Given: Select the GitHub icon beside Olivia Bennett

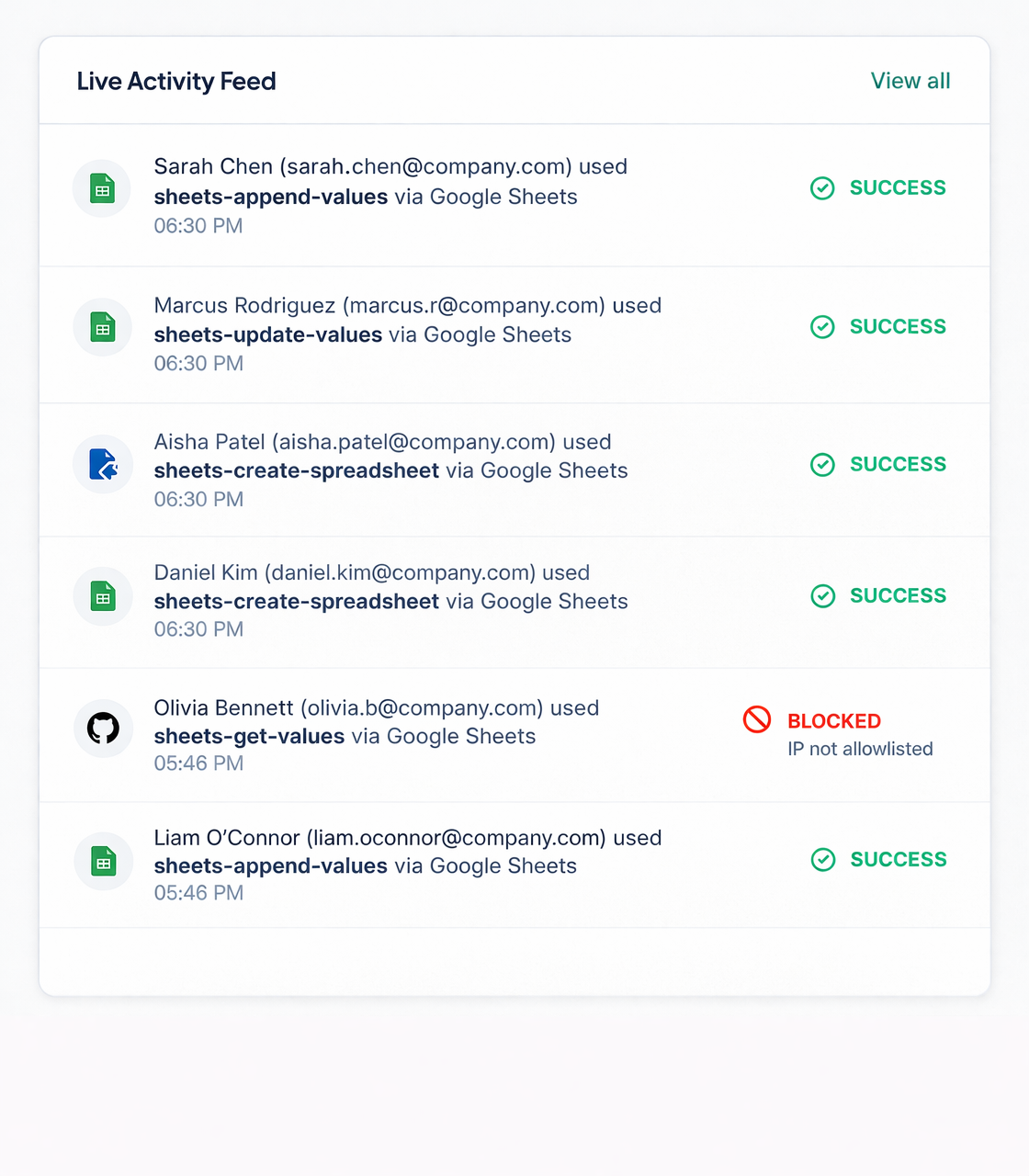Looking at the screenshot, I should [103, 728].
